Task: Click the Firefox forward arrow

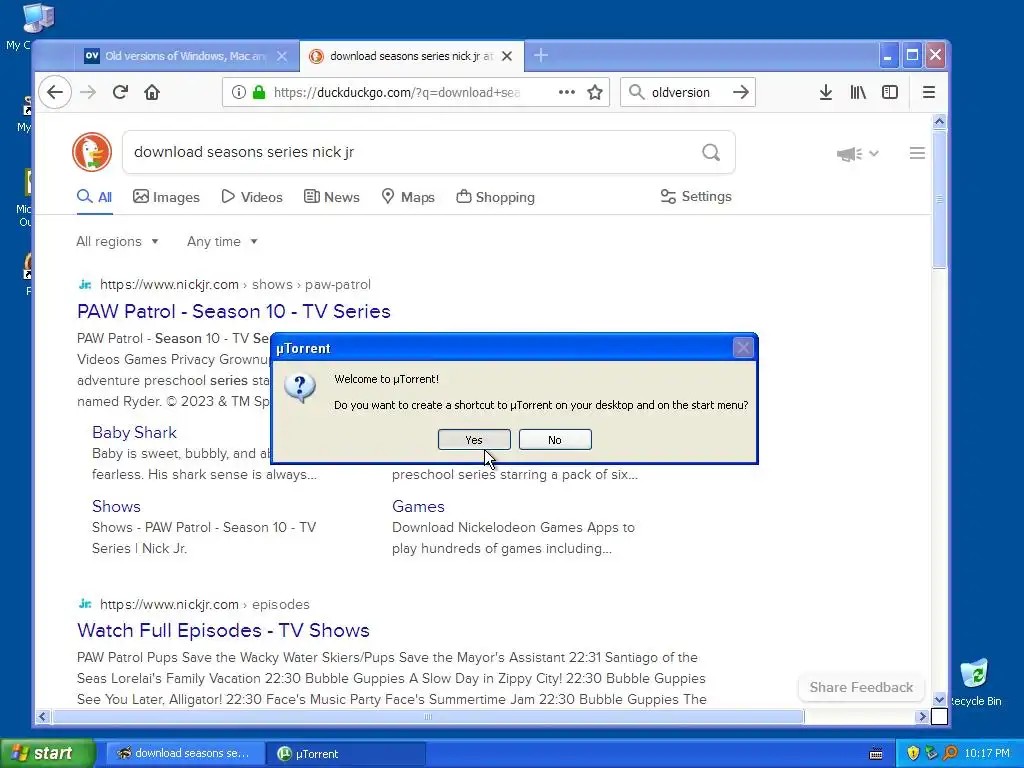Action: [88, 92]
